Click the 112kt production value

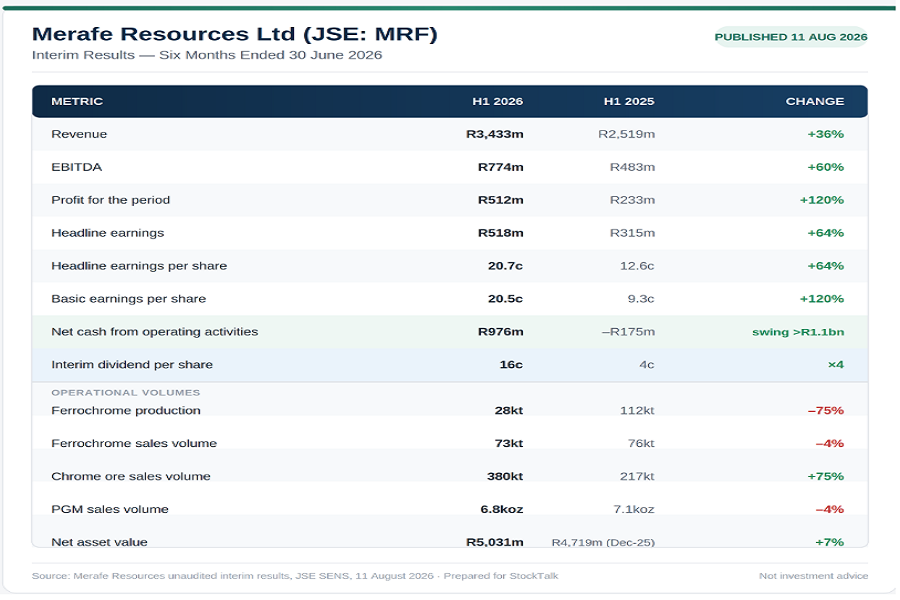637,411
